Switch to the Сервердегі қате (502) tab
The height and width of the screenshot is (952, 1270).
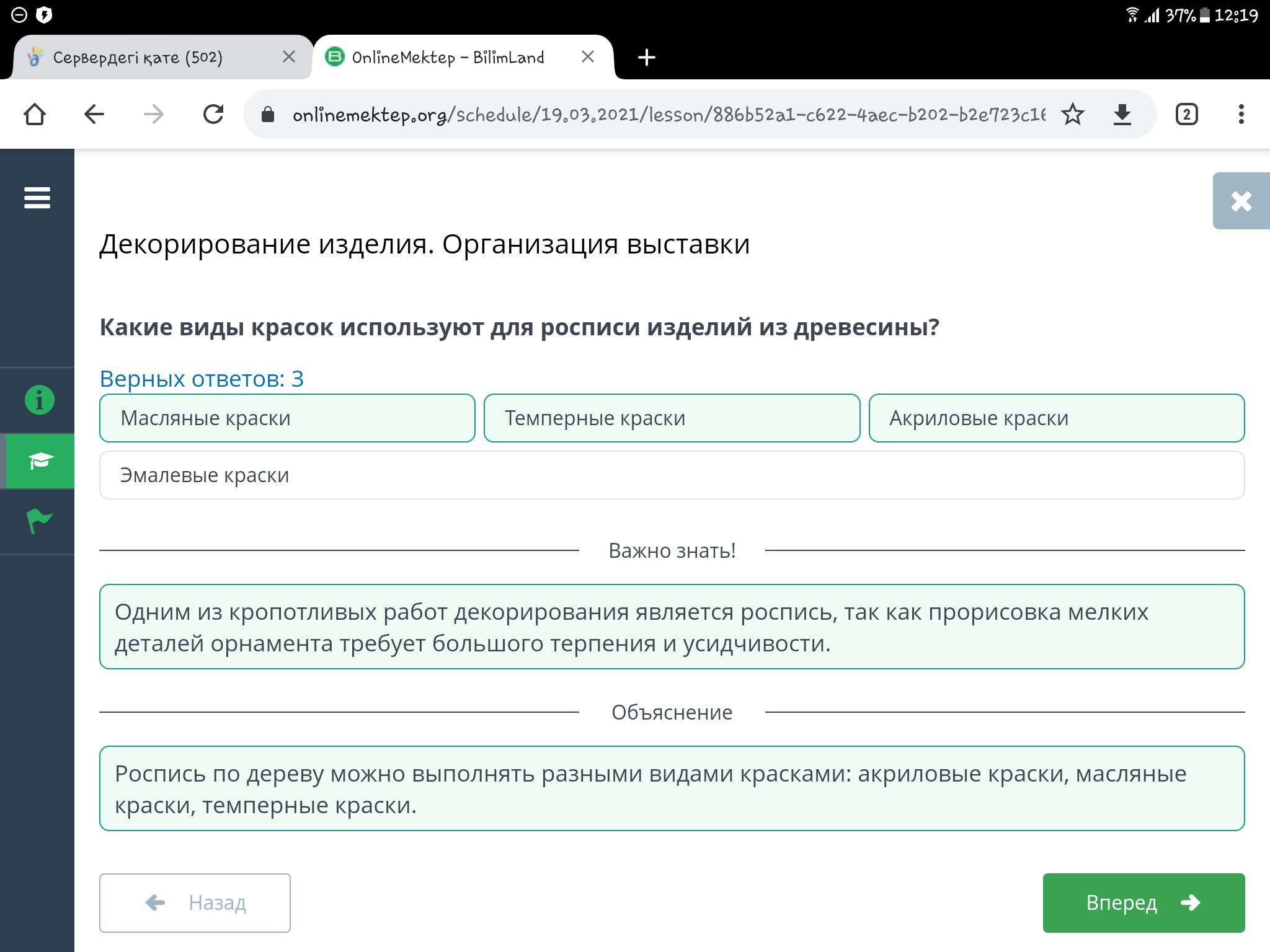pos(138,58)
